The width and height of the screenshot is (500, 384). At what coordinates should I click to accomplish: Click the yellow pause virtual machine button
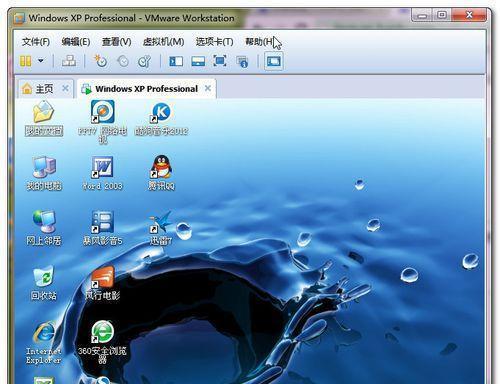26,61
